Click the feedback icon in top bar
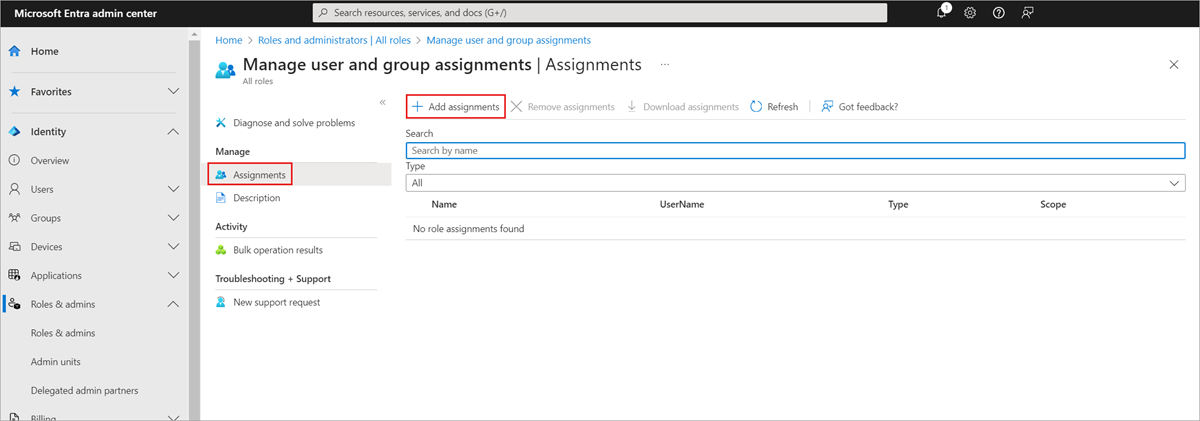This screenshot has width=1200, height=421. (1027, 12)
